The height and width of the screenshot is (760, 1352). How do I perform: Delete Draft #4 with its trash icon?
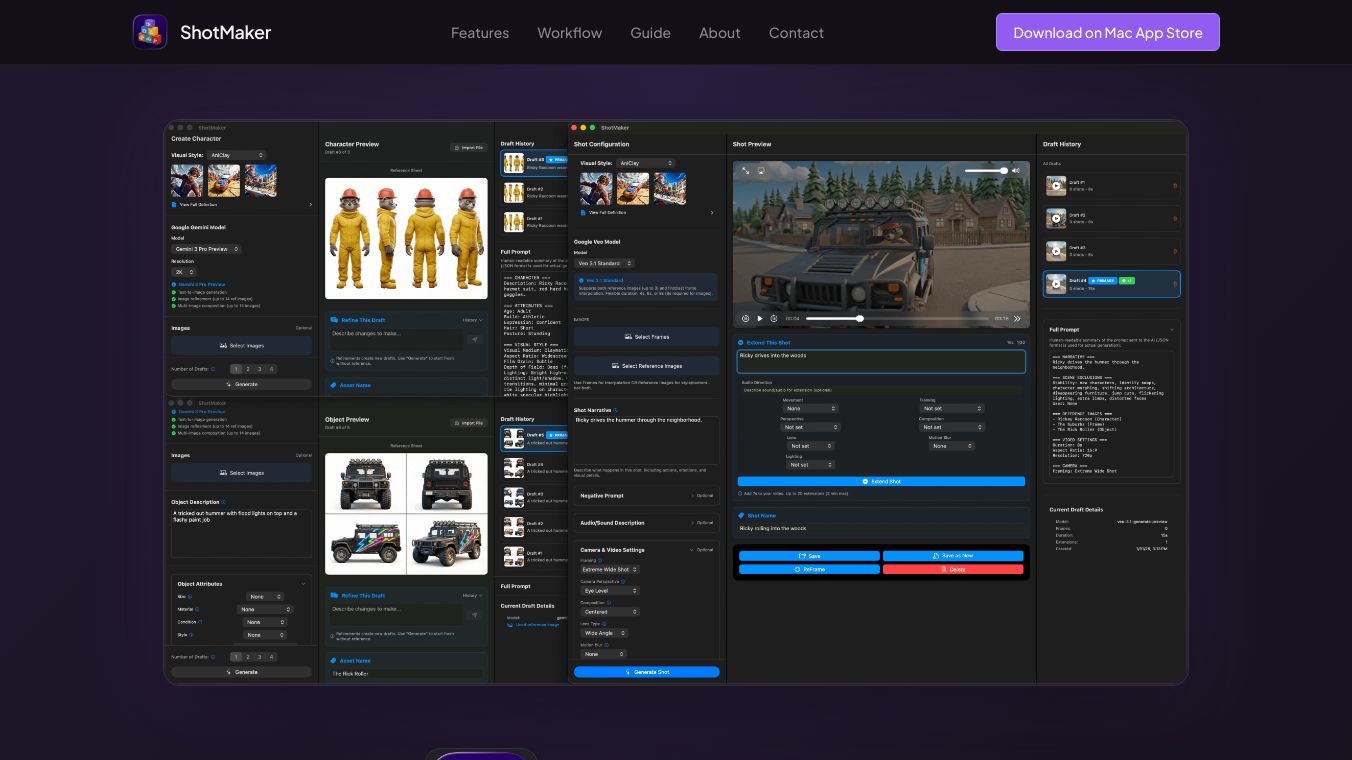click(x=1174, y=284)
